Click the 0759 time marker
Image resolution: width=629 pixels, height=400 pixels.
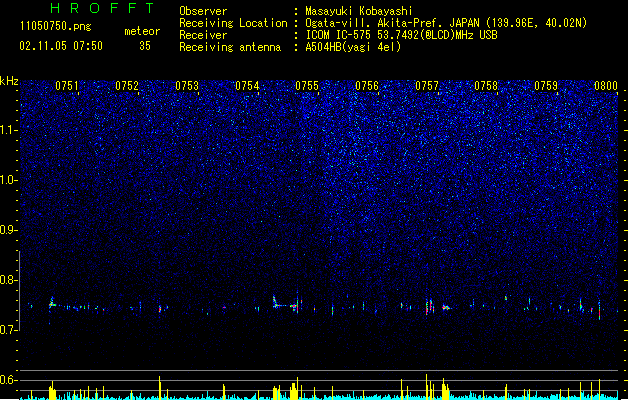click(546, 86)
